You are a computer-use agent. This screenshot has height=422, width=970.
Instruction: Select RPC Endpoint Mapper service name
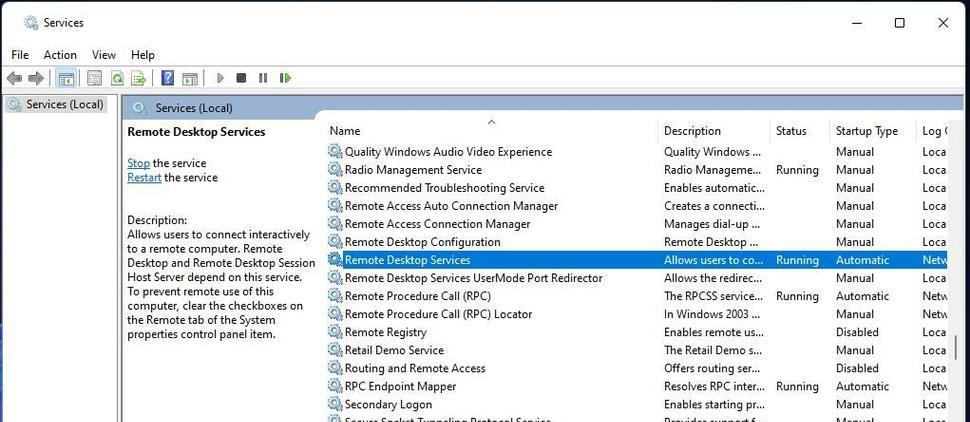pyautogui.click(x=400, y=386)
